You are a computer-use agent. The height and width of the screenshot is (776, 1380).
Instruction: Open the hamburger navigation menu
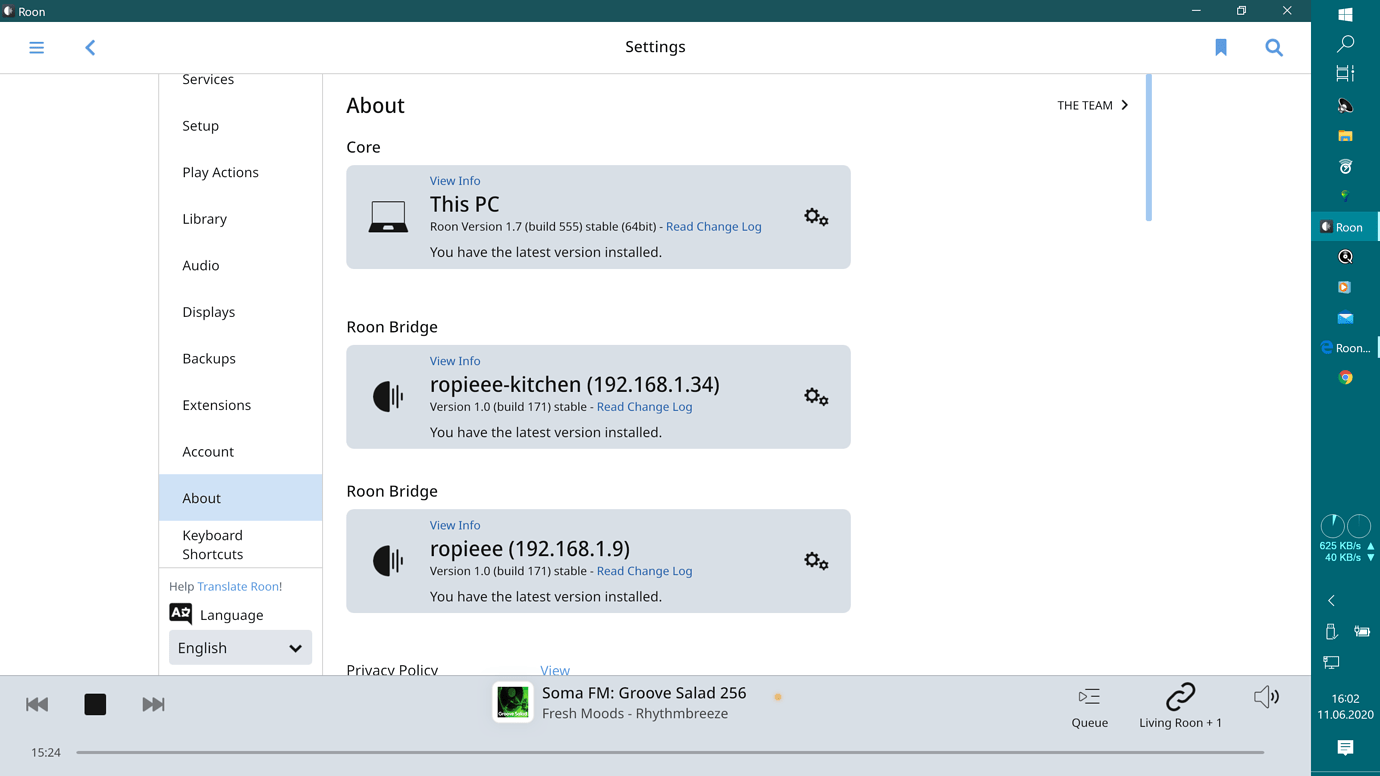pos(37,47)
